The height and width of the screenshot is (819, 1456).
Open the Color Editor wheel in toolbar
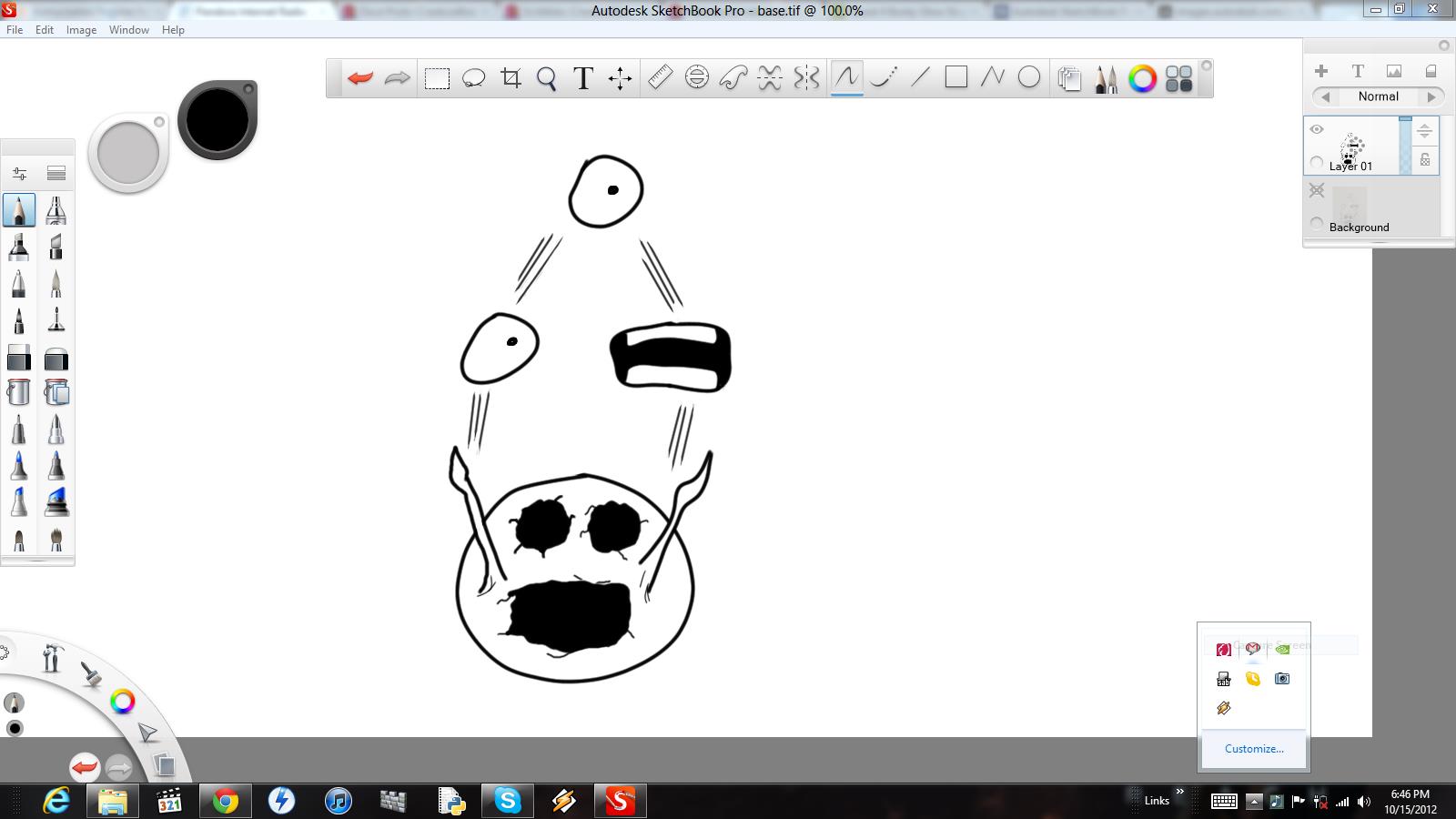pos(1143,79)
